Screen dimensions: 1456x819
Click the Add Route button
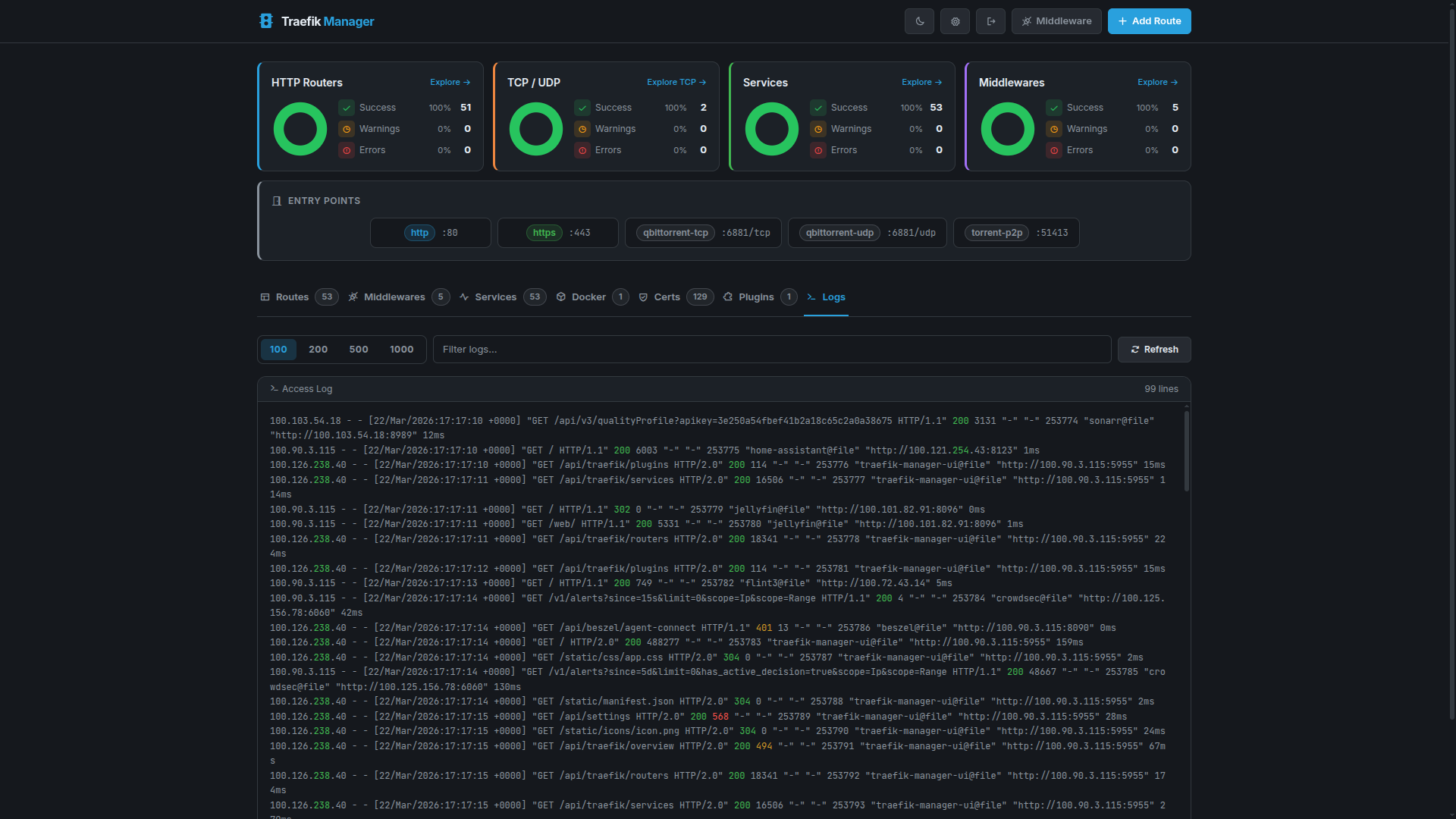tap(1149, 21)
